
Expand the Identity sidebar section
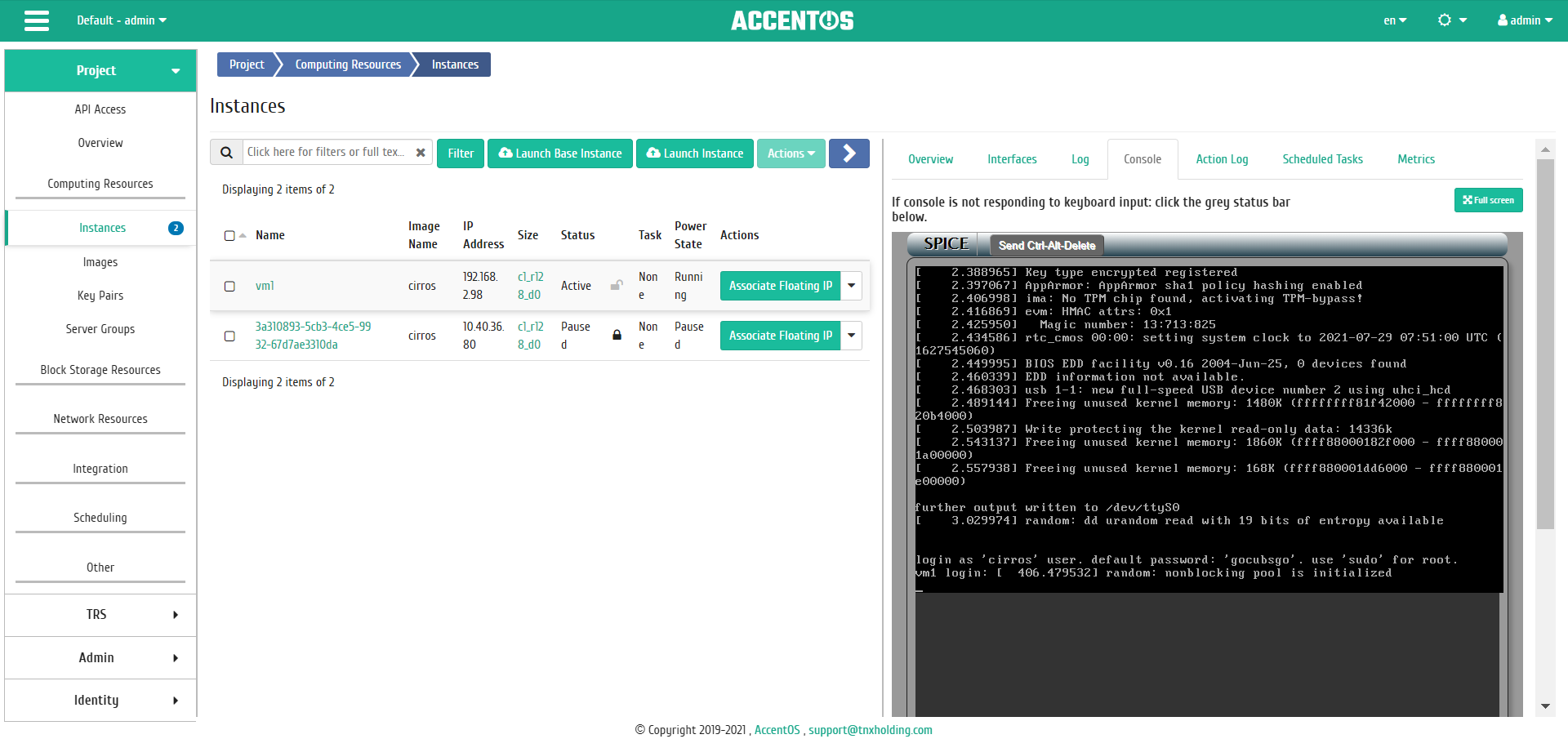(x=100, y=701)
